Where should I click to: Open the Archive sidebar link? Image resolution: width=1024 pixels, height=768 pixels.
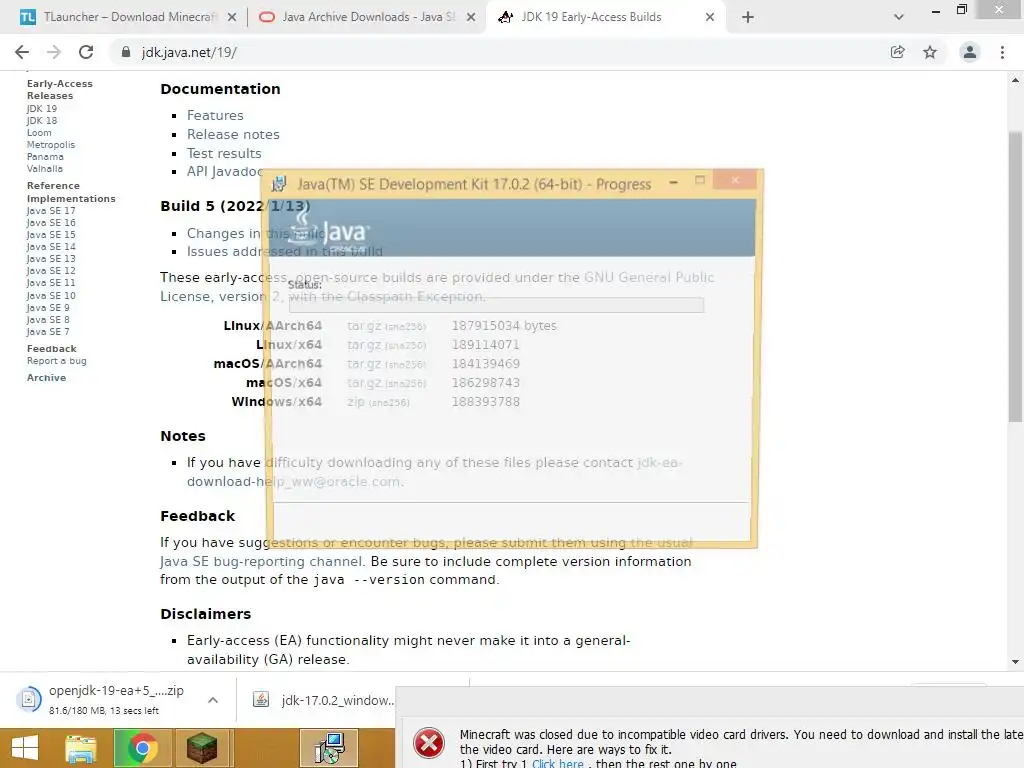(x=46, y=377)
